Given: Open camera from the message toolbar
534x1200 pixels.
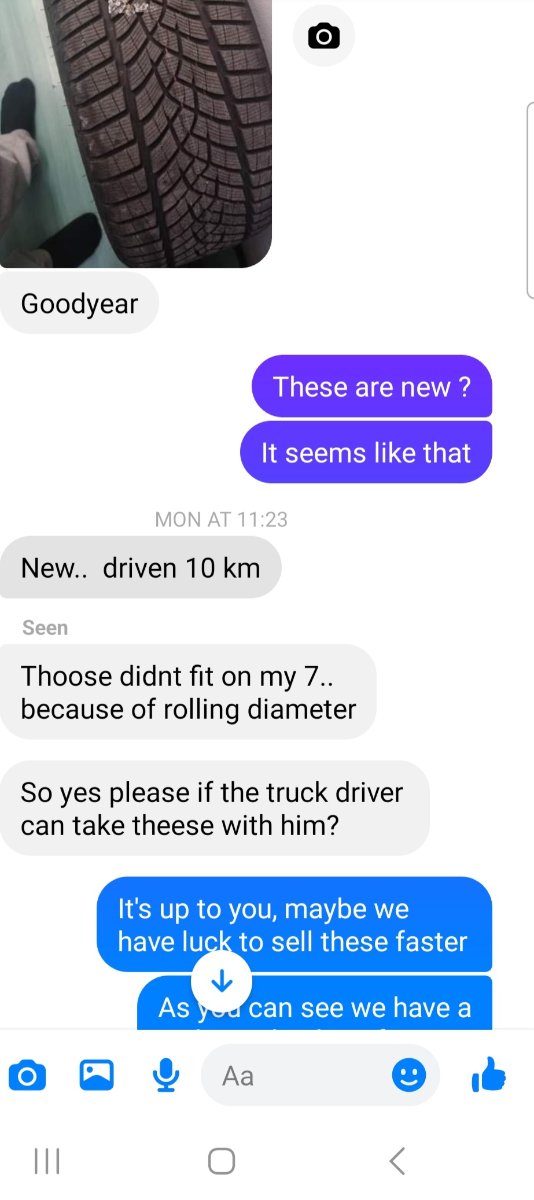Looking at the screenshot, I should (26, 1076).
